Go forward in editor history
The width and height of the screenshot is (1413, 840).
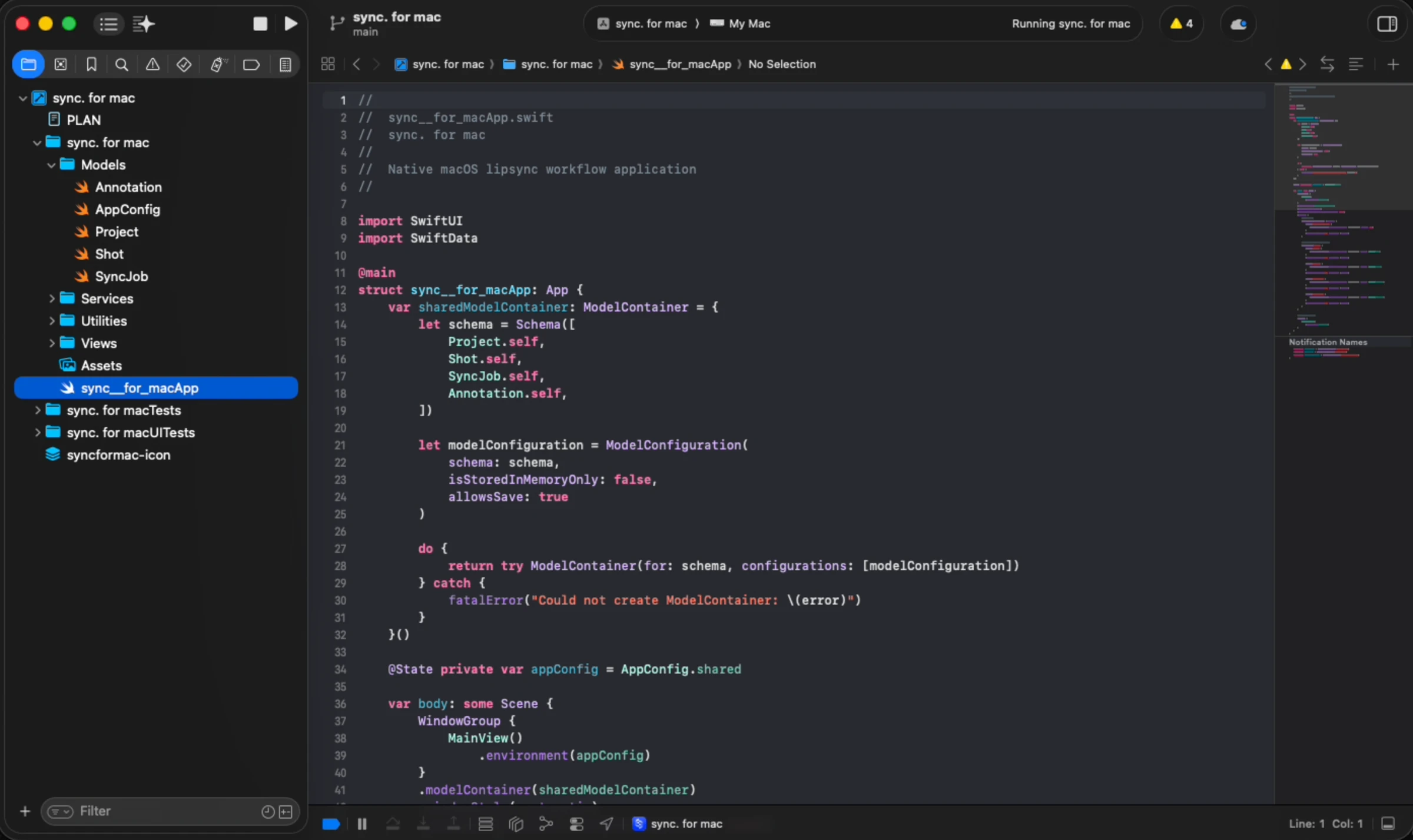click(376, 64)
